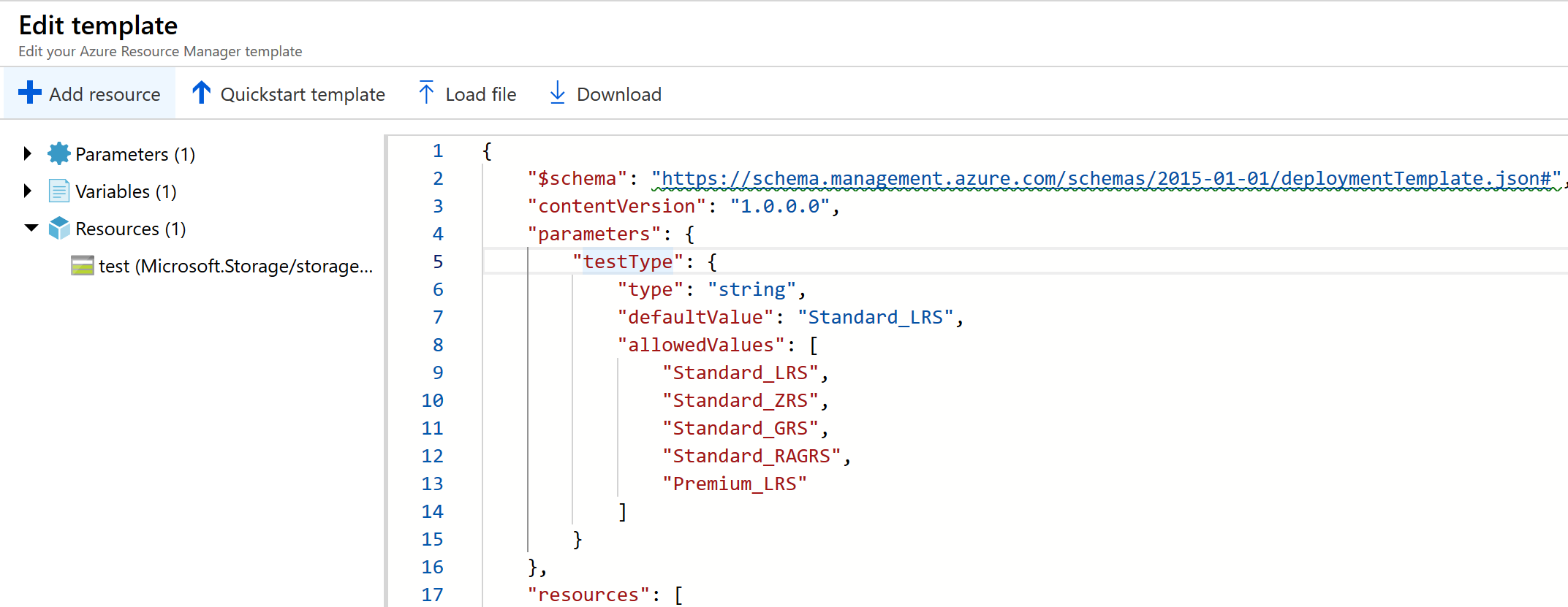Expand the Variables (1) tree node
This screenshot has height=607, width=1568.
28,191
